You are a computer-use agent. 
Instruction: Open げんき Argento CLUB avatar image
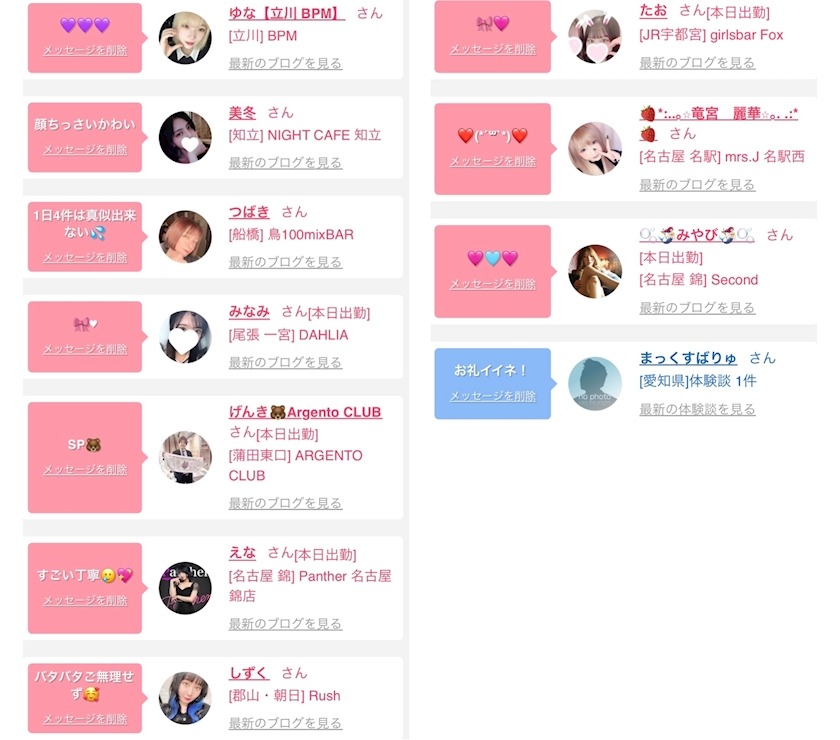click(185, 457)
